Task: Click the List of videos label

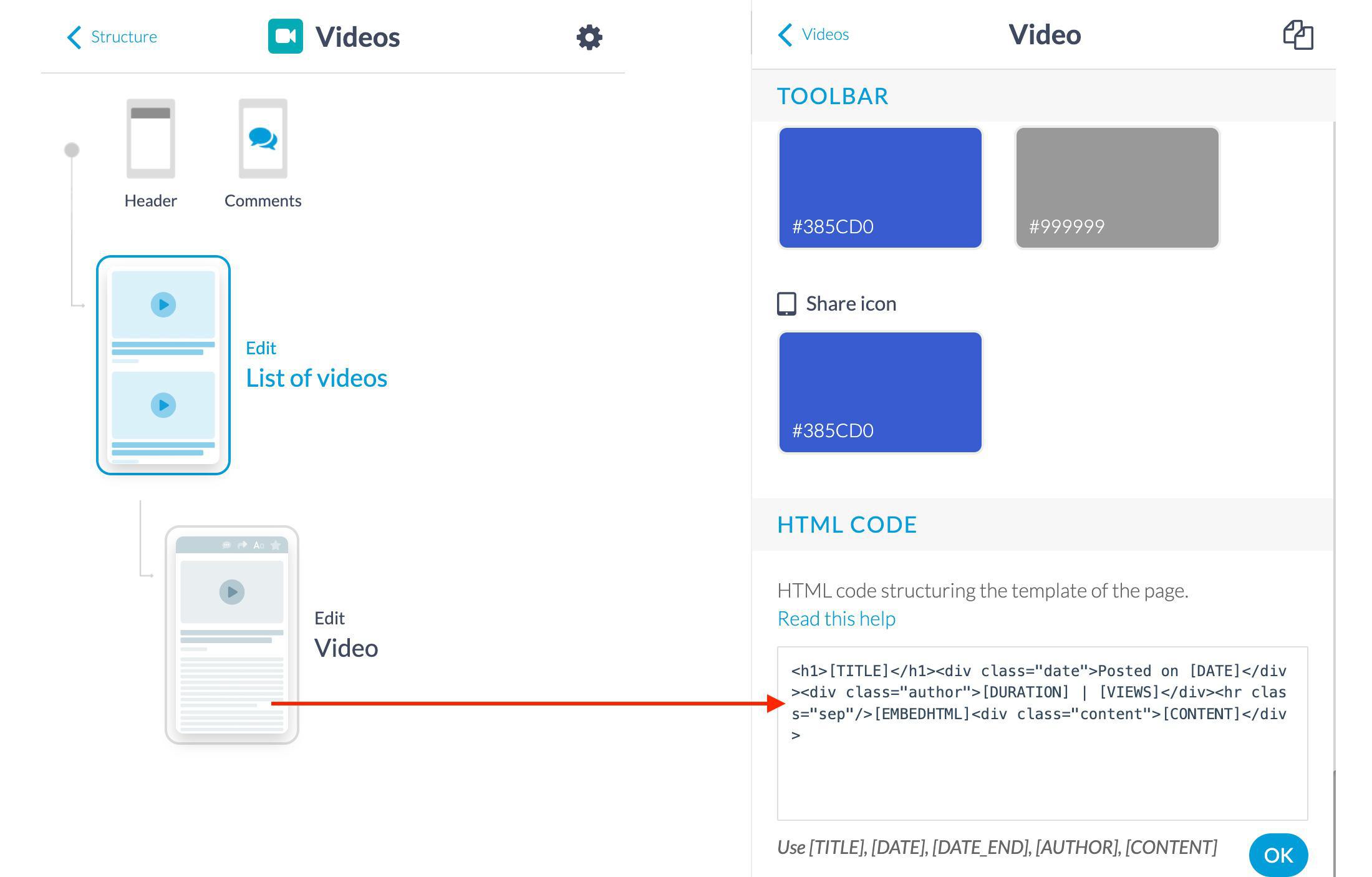Action: click(x=316, y=378)
